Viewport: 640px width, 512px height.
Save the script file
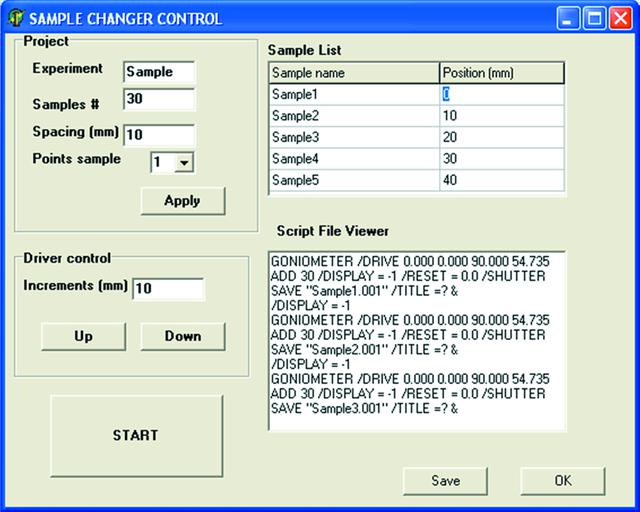point(445,481)
